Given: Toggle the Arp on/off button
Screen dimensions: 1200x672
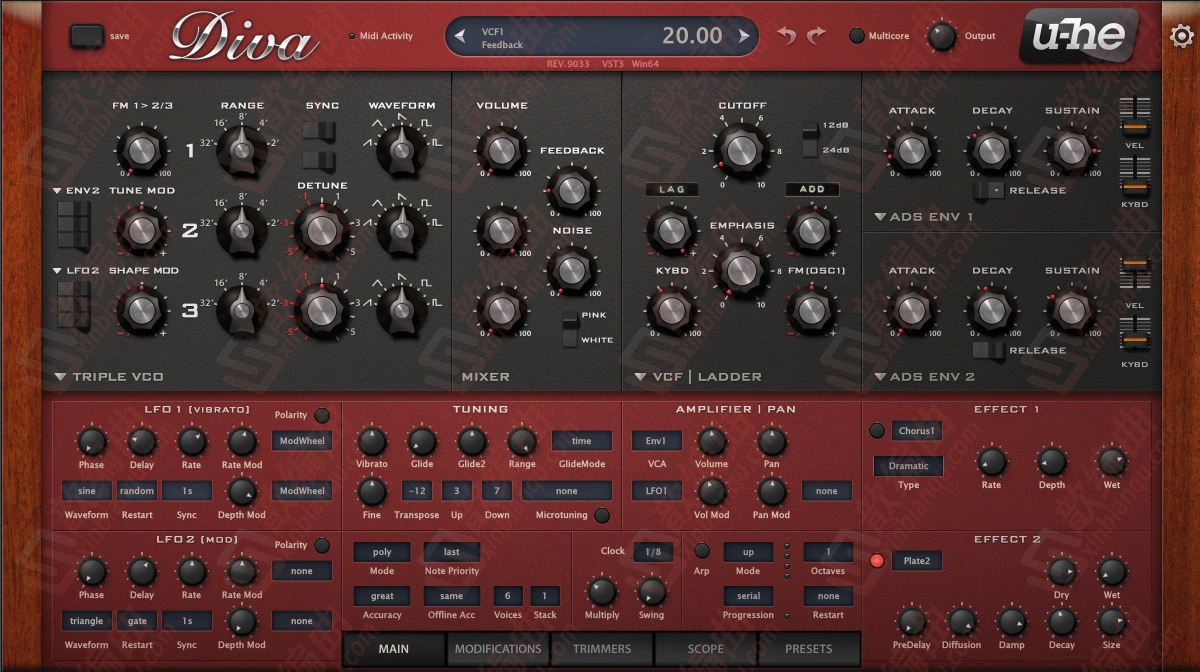Looking at the screenshot, I should (702, 551).
